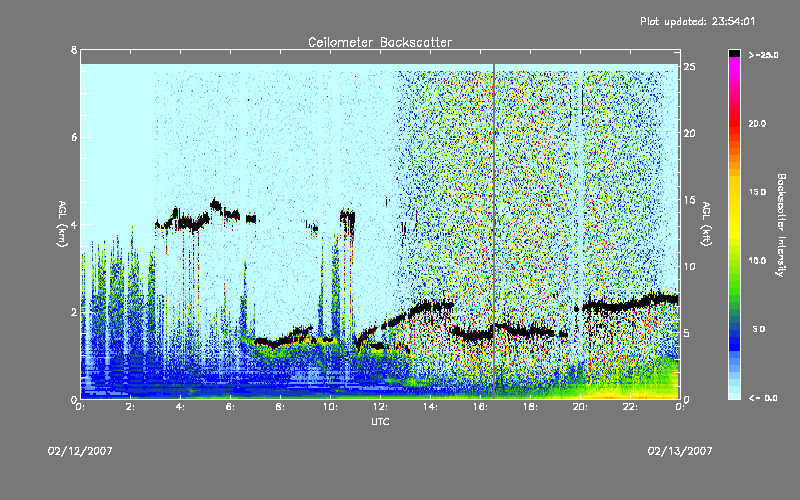800x500 pixels.
Task: Click the 5.0 colorbar label
Action: click(759, 329)
